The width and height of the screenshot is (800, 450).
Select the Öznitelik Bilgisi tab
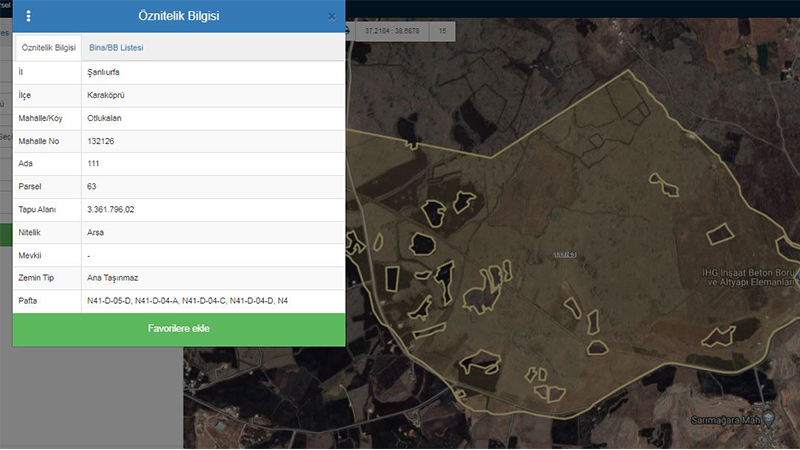pos(49,47)
